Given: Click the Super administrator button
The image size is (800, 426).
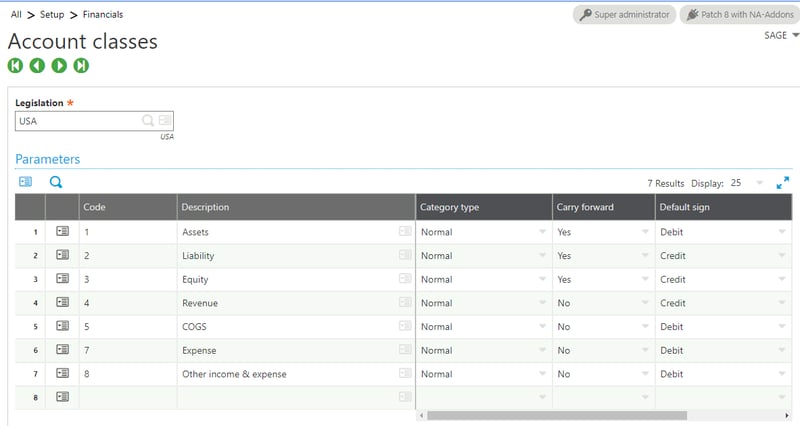Looking at the screenshot, I should click(623, 15).
